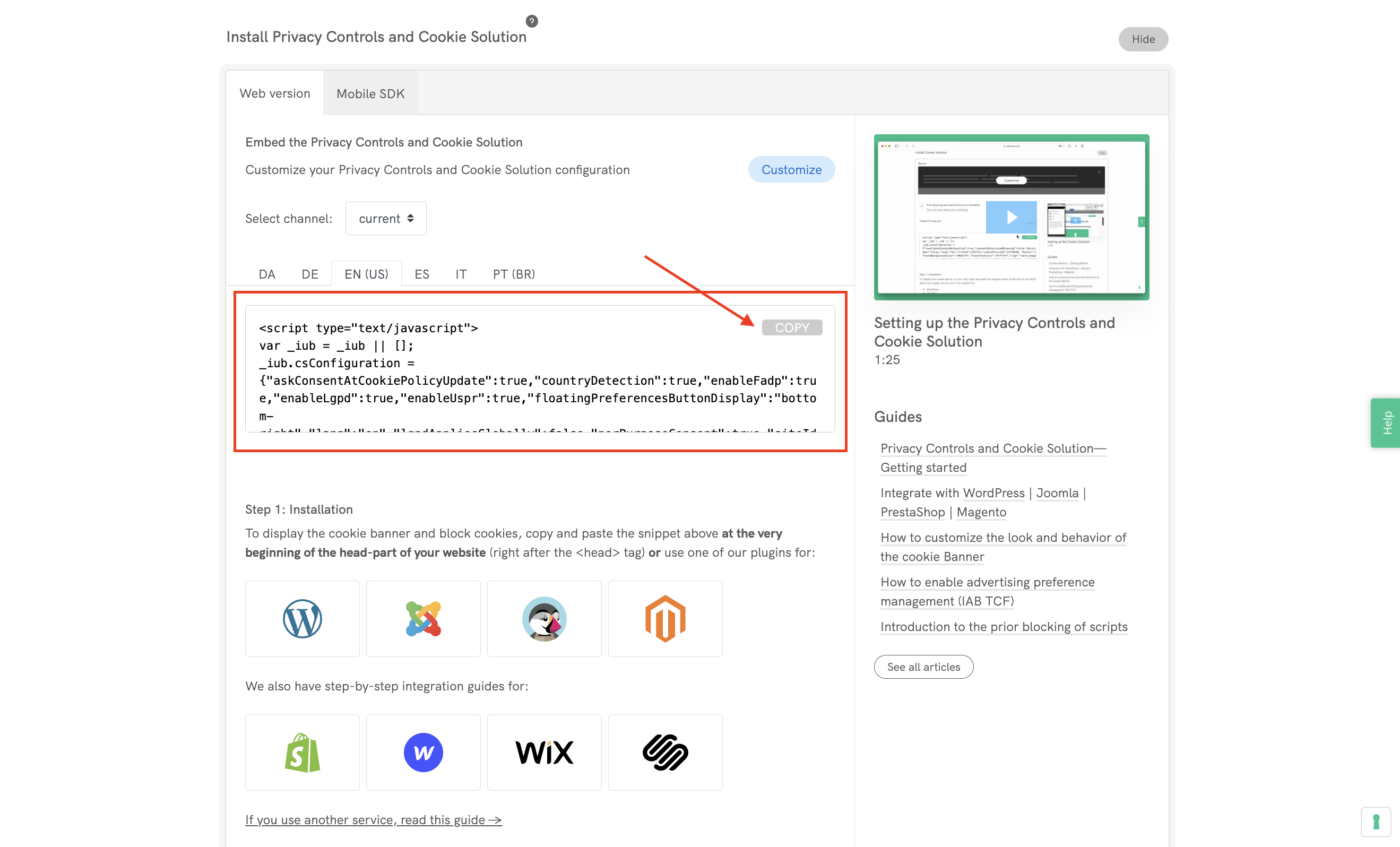Screen dimensions: 1400x847
Task: Switch to the Web version tab
Action: point(275,93)
